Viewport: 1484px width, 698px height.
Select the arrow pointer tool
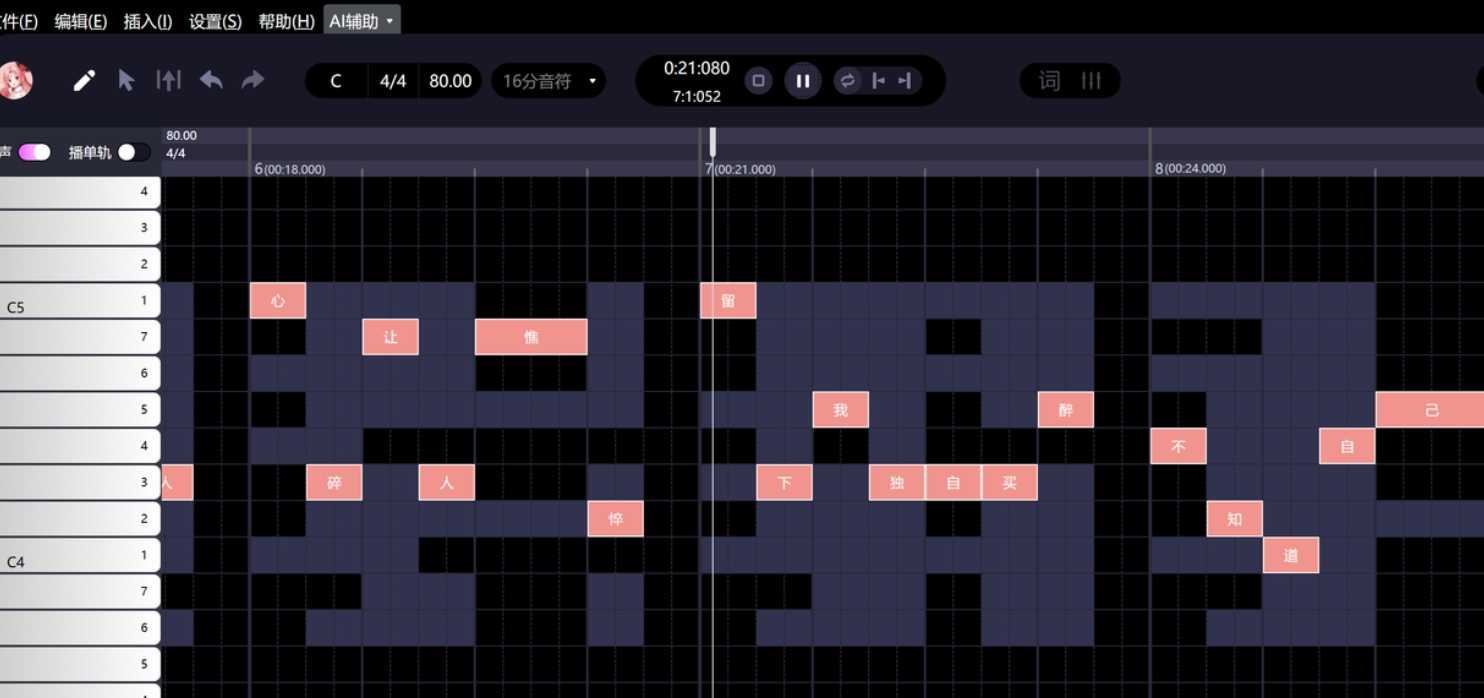point(126,81)
